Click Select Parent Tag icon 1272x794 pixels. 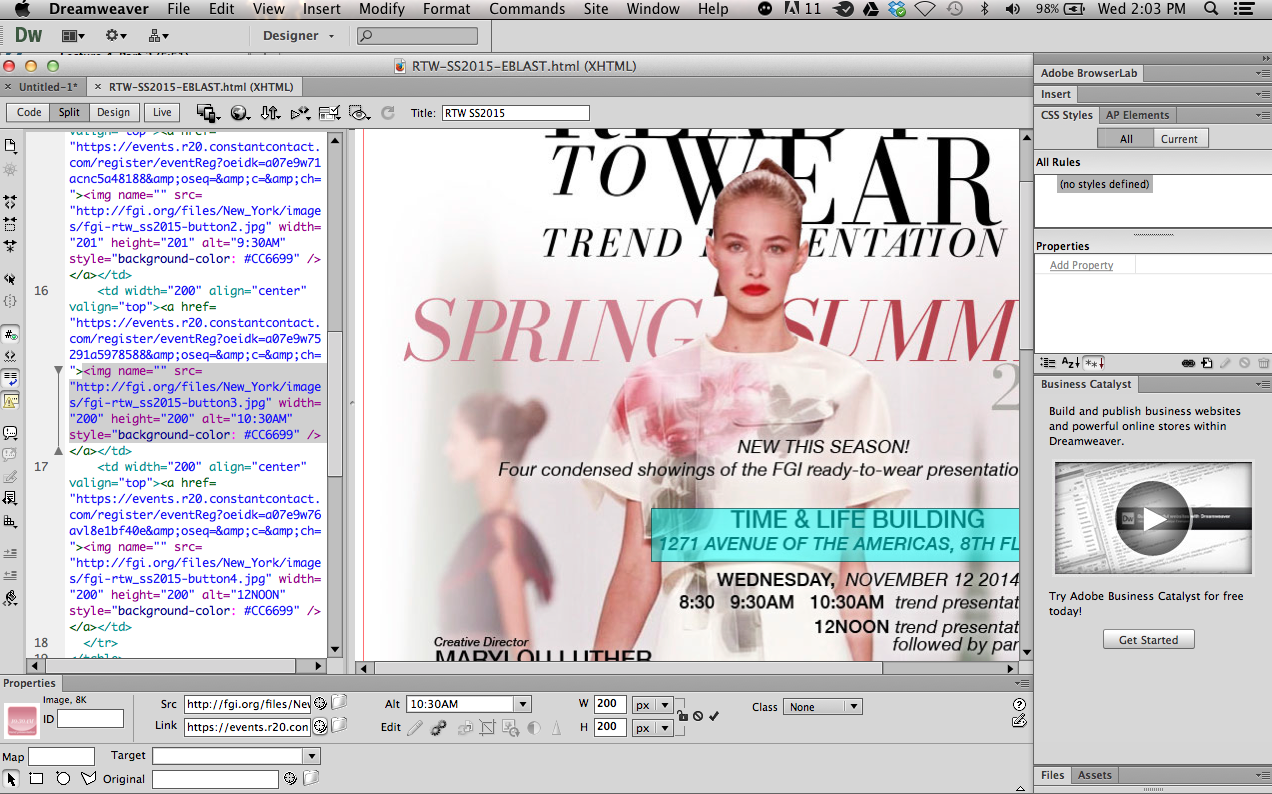11,278
